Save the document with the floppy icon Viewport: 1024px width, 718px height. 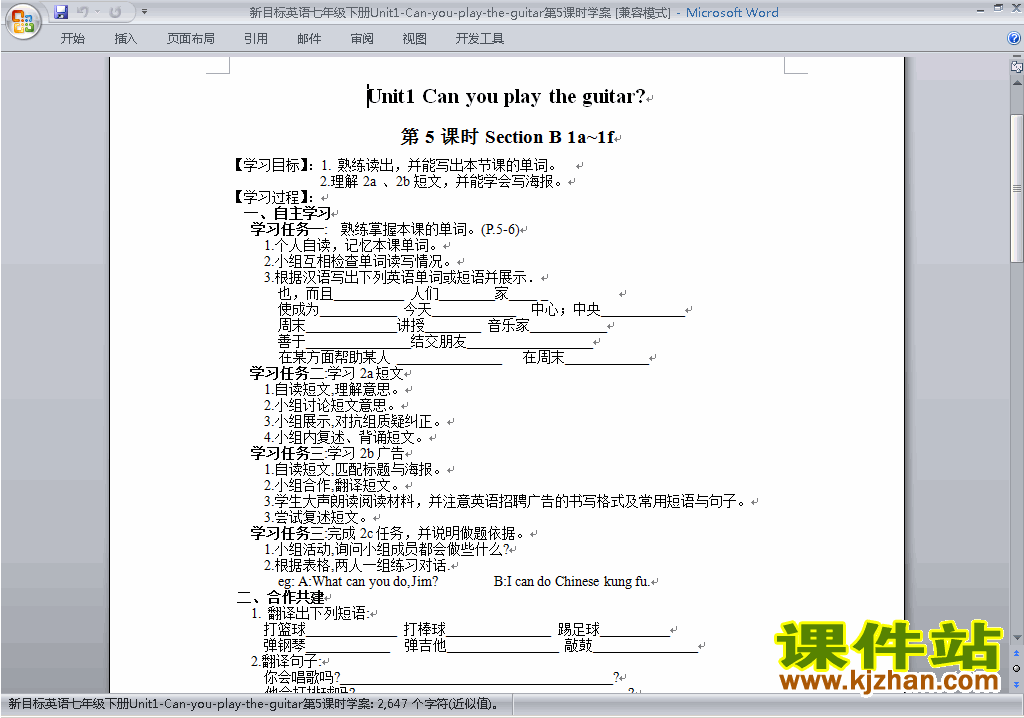coord(61,12)
